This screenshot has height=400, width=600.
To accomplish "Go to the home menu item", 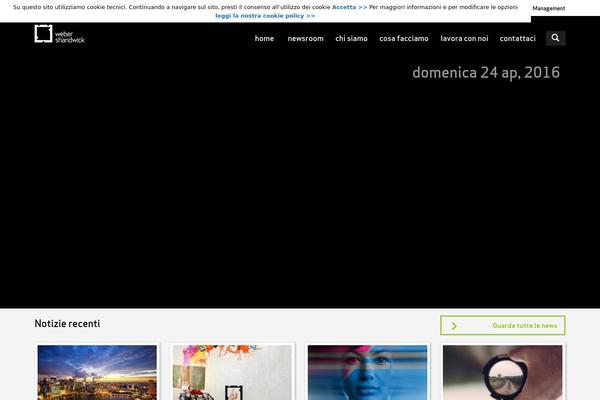I will pos(264,38).
